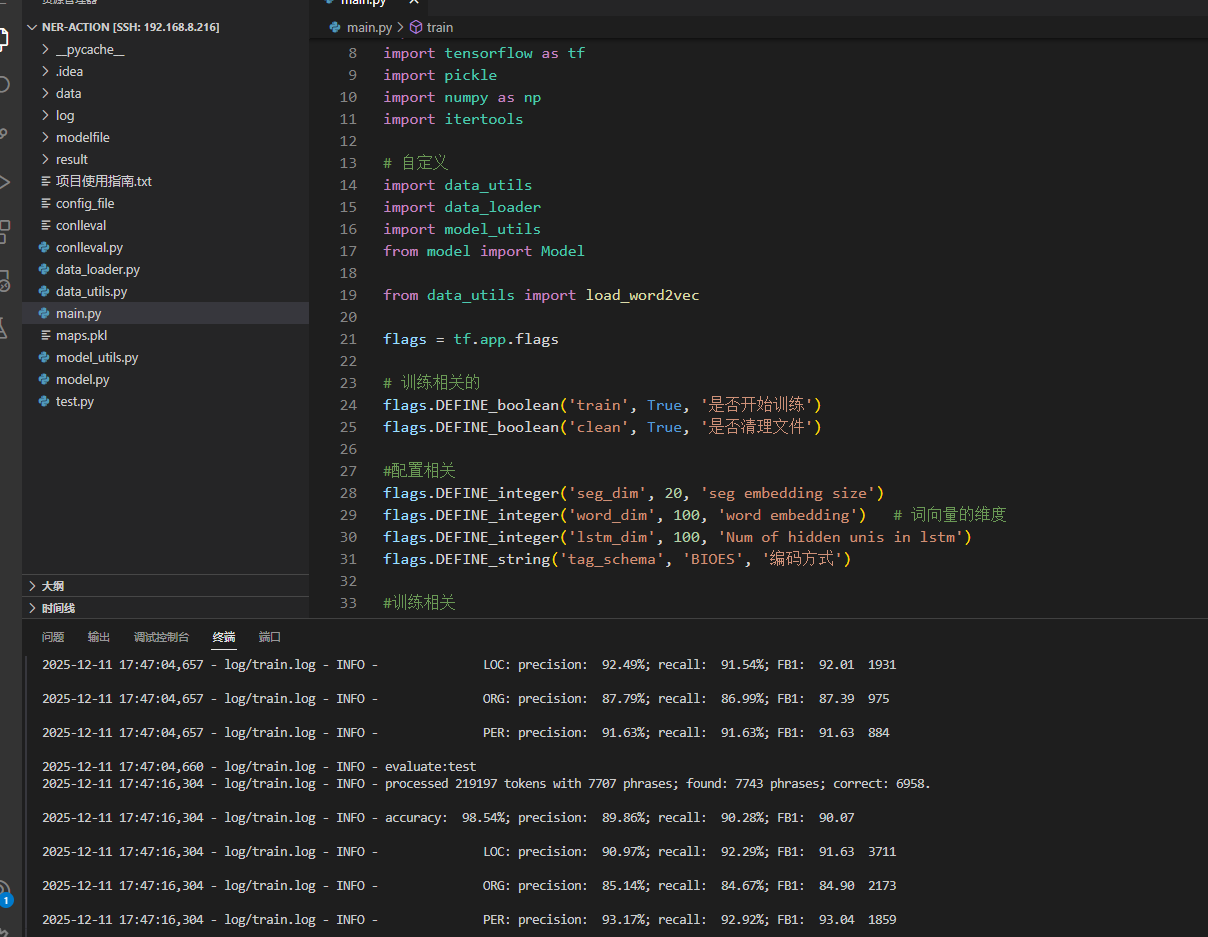1208x937 pixels.
Task: Click train in the breadcrumb bar
Action: [x=440, y=28]
